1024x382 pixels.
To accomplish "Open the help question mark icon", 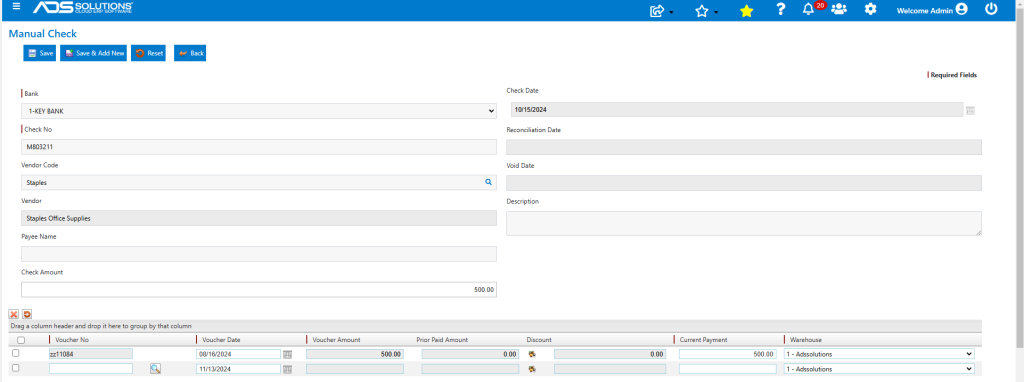I will click(x=780, y=9).
